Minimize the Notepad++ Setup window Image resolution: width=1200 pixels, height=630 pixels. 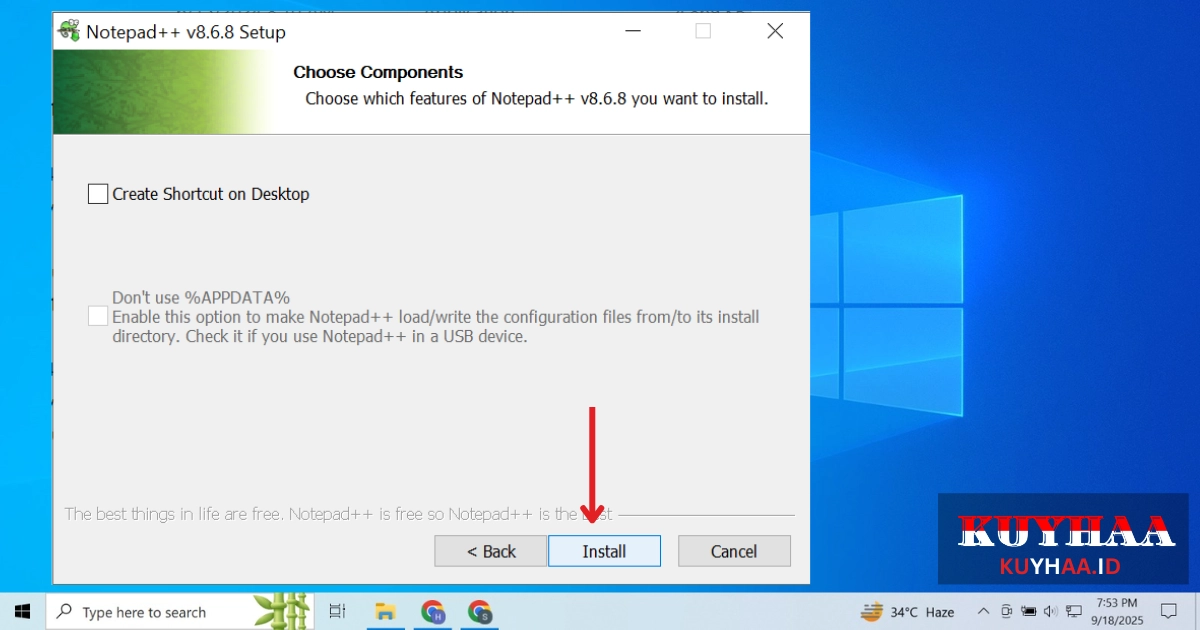[x=633, y=31]
